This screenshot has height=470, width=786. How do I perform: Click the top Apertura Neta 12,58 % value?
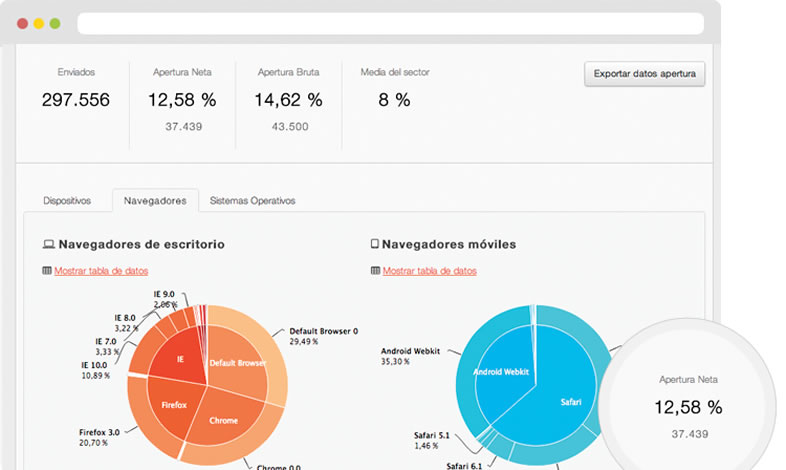tap(182, 100)
